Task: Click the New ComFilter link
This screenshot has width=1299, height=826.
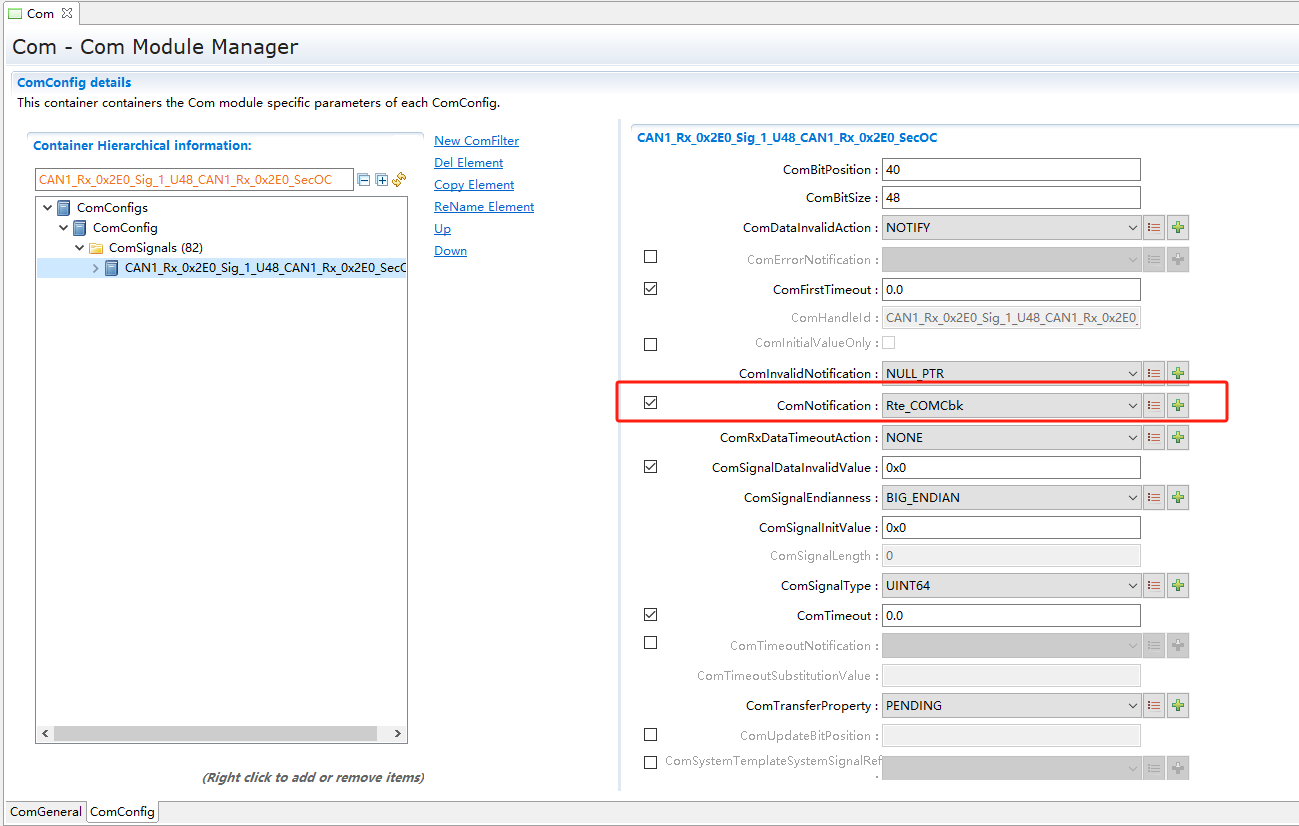Action: pos(476,141)
